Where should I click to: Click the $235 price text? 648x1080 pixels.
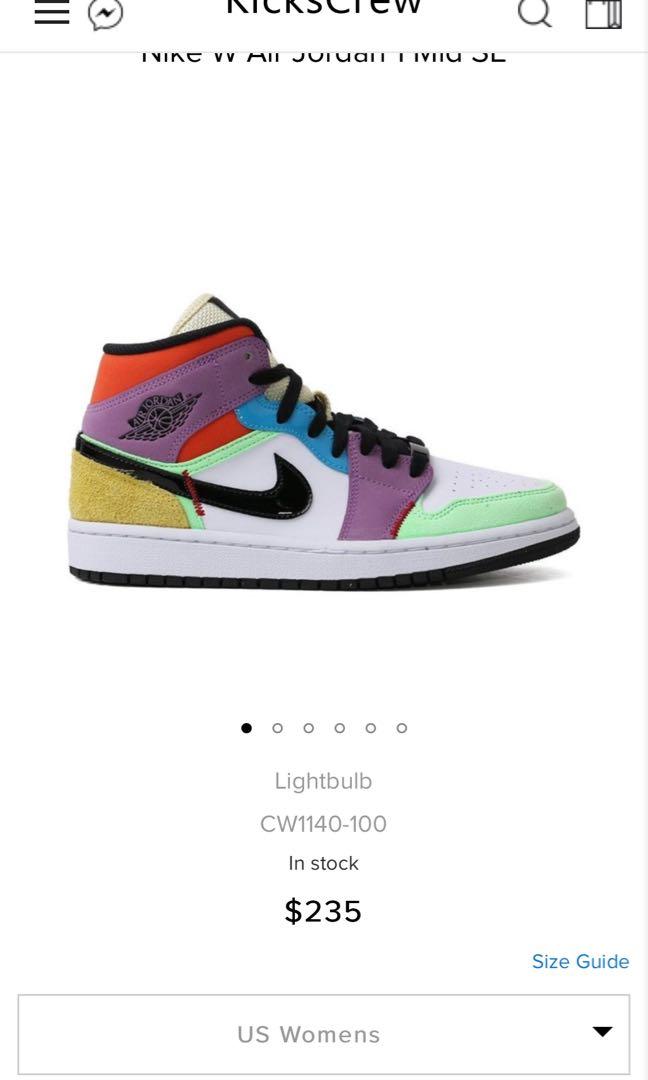click(324, 911)
